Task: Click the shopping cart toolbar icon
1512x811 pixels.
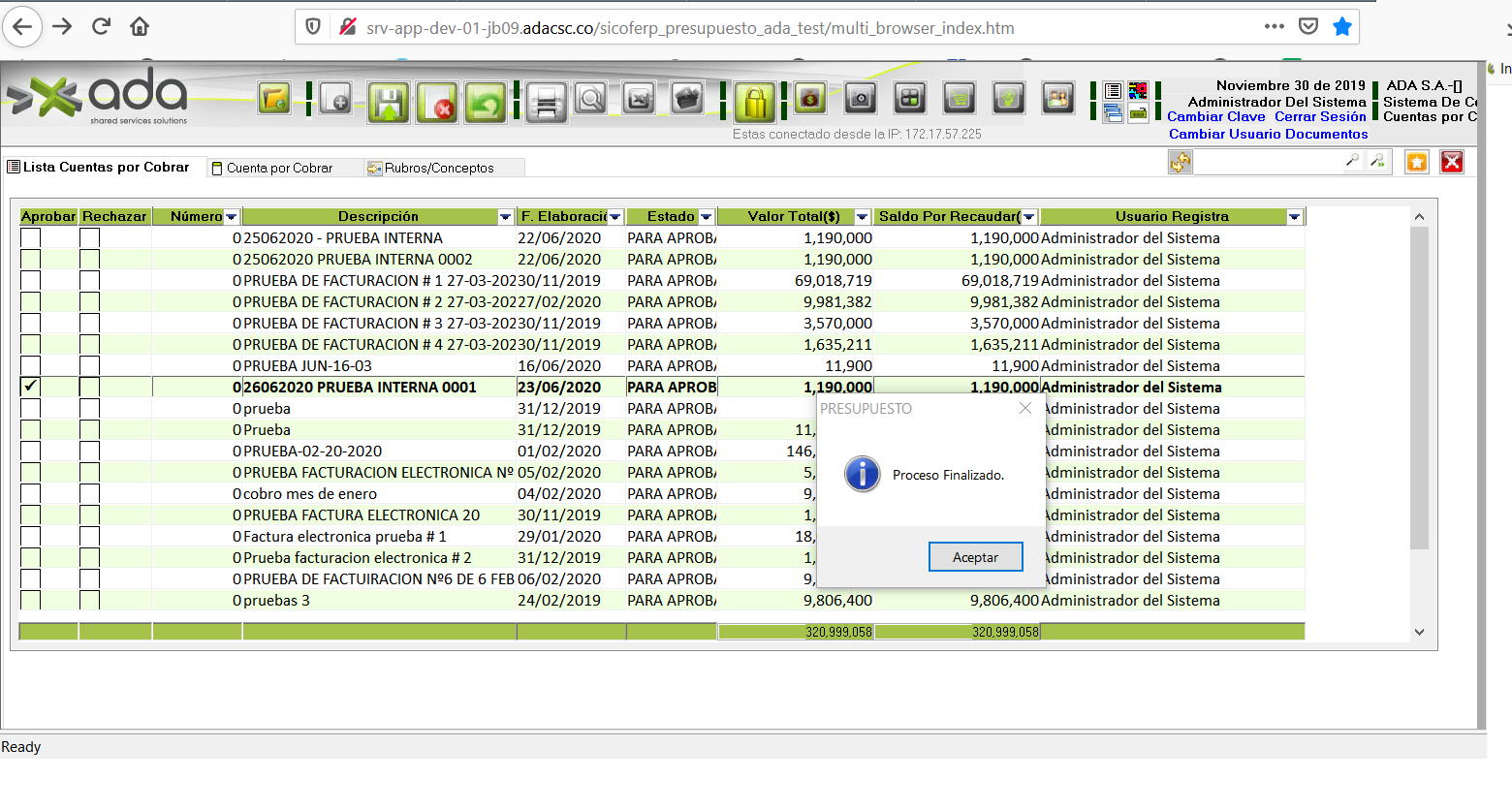Action: (x=959, y=99)
